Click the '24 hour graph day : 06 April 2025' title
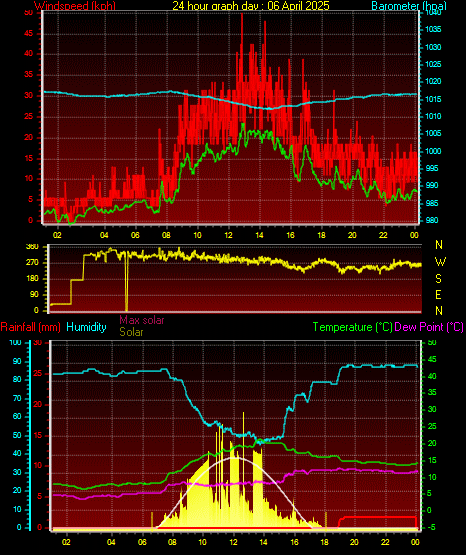Viewport: 466px width, 555px height. tap(251, 5)
